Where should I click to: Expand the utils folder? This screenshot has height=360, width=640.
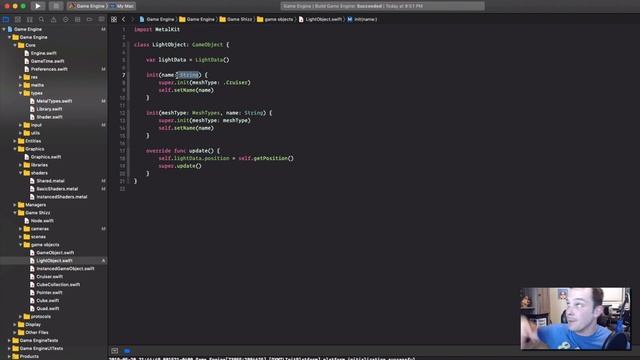tap(21, 133)
